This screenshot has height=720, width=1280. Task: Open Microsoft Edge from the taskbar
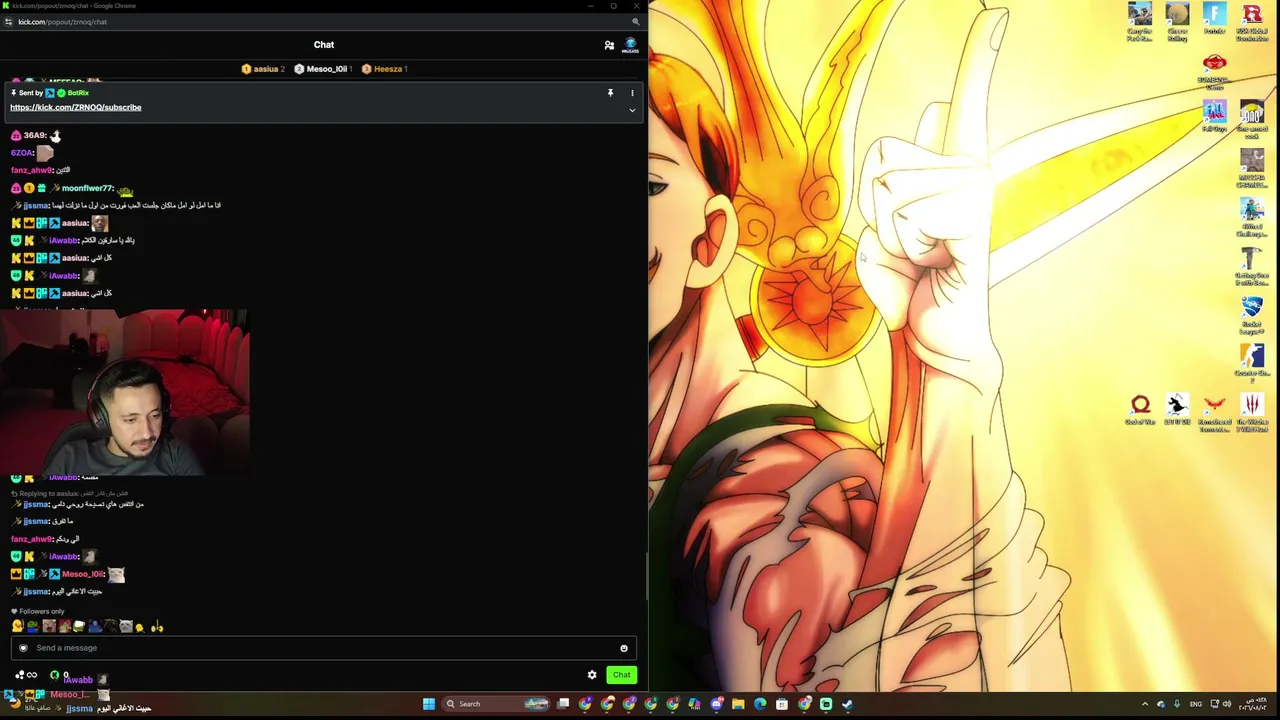point(760,704)
